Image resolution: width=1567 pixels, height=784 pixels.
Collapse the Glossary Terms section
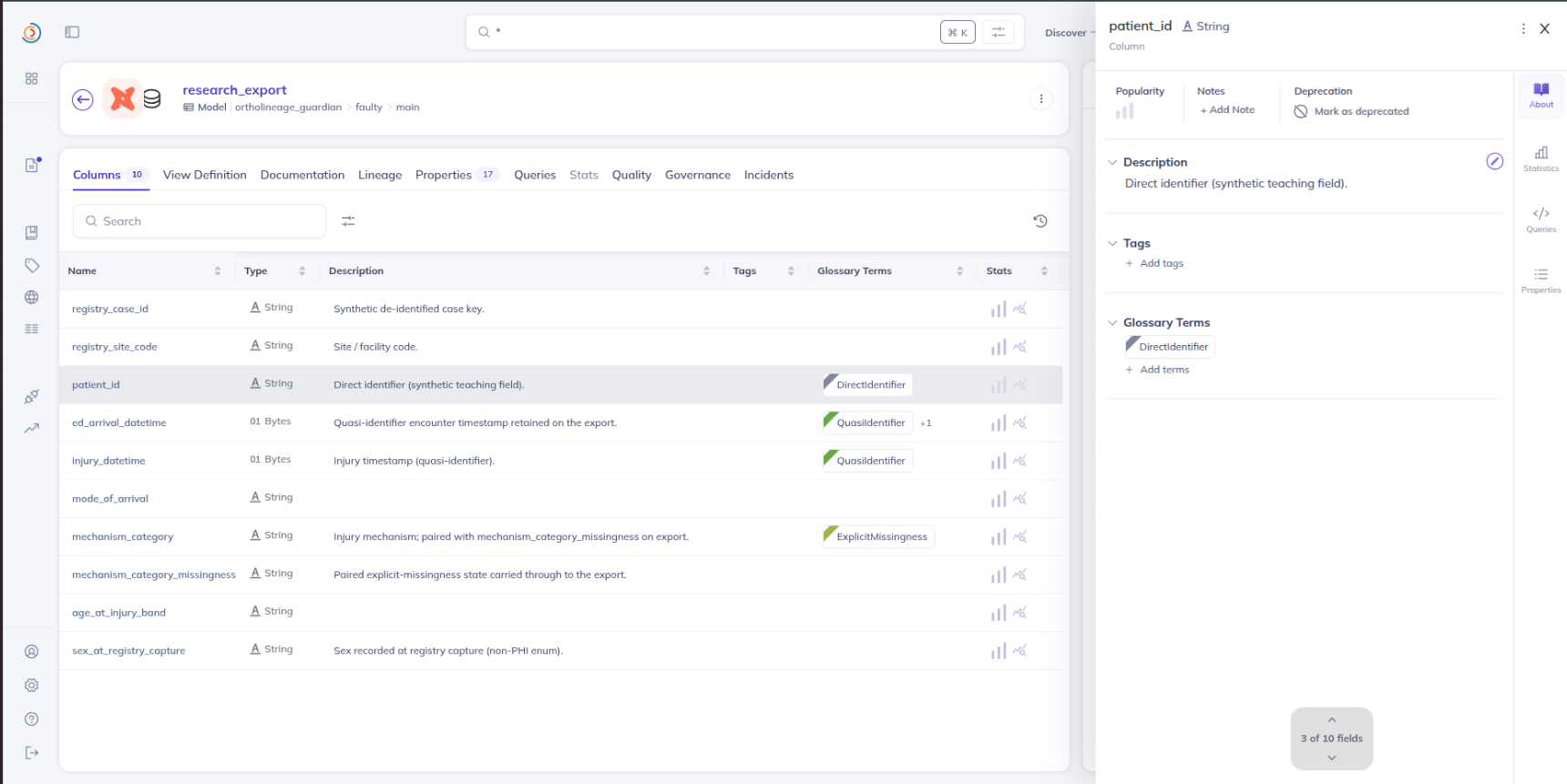pyautogui.click(x=1112, y=322)
